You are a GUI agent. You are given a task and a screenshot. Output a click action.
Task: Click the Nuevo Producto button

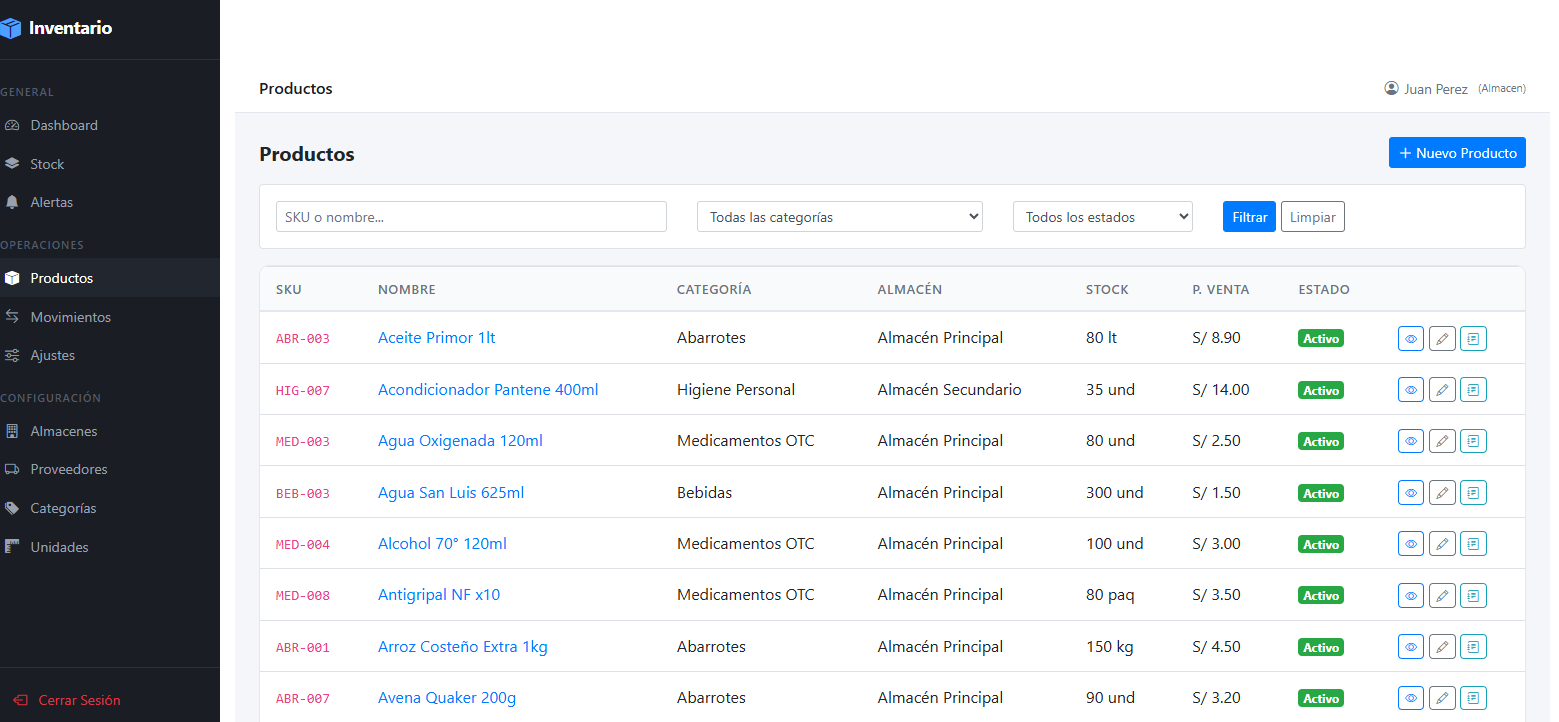pos(1456,153)
